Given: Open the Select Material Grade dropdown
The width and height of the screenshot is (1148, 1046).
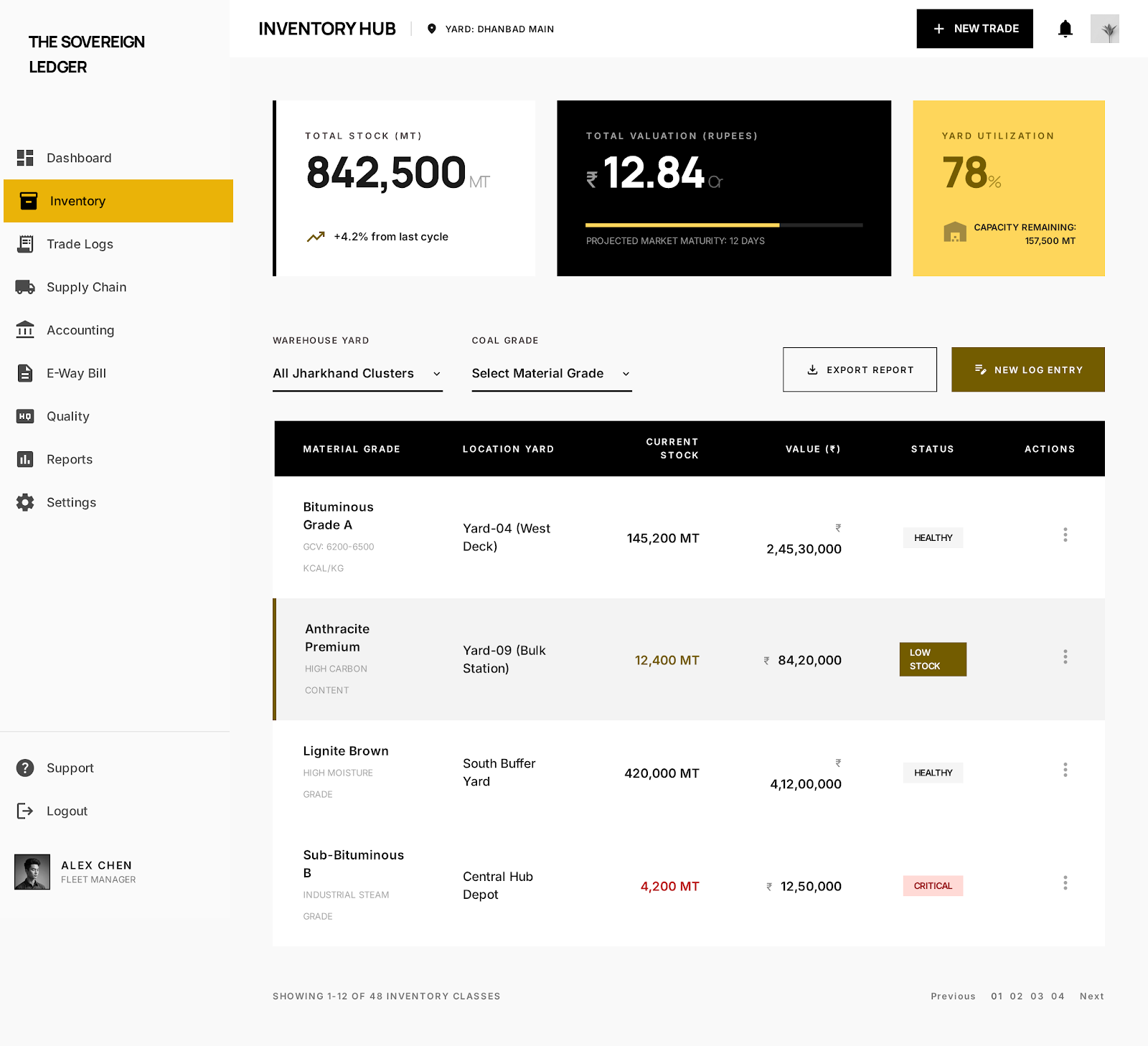Looking at the screenshot, I should pyautogui.click(x=551, y=374).
